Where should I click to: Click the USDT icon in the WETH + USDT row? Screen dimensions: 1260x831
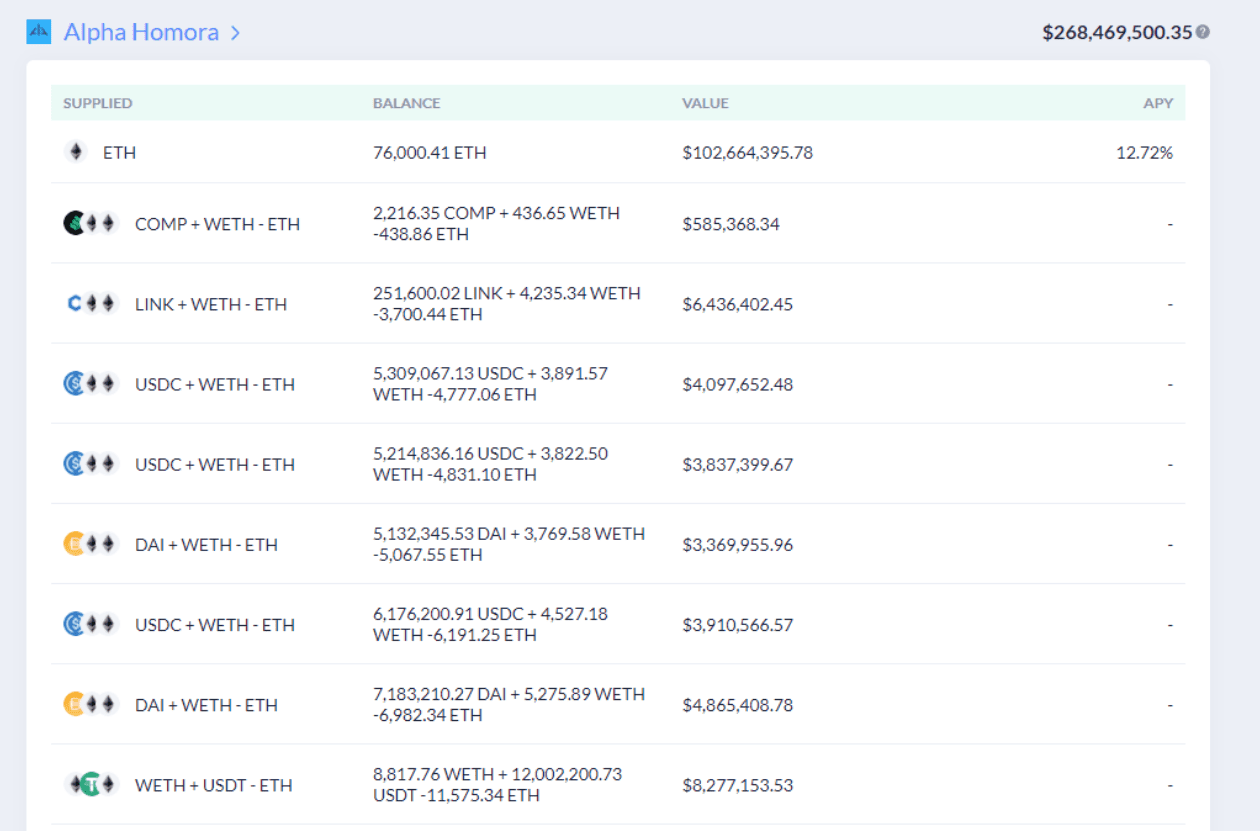pos(91,784)
